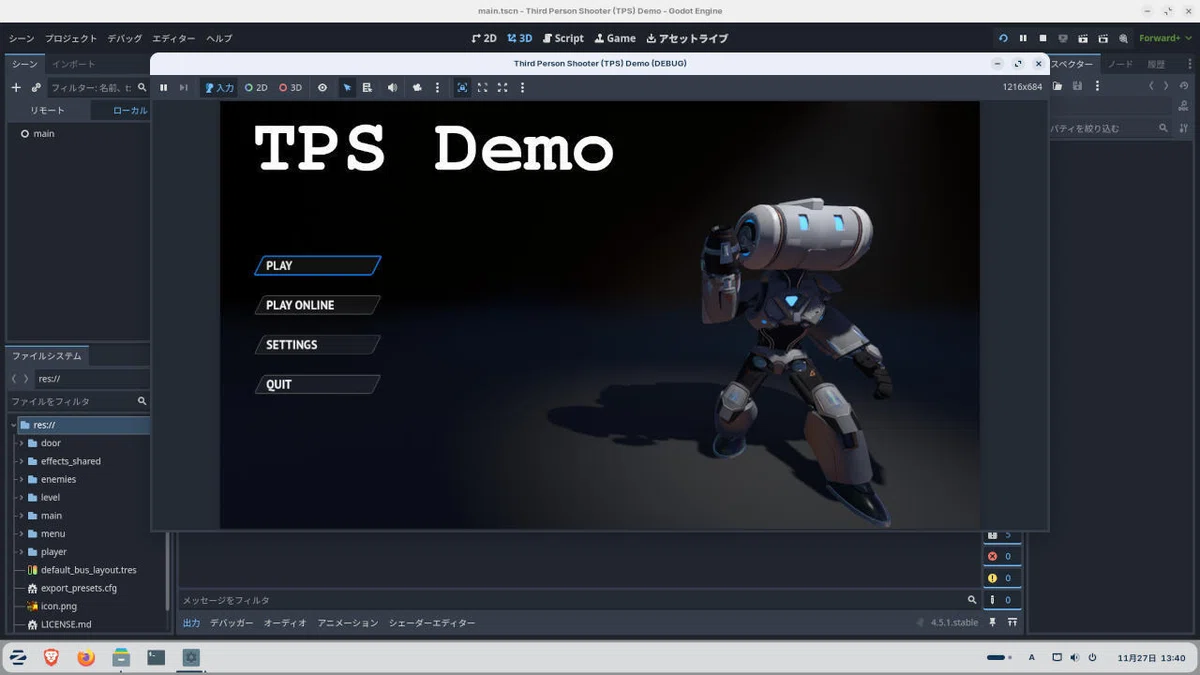This screenshot has height=675, width=1200.
Task: Open embedding options three-dot menu
Action: pyautogui.click(x=522, y=88)
